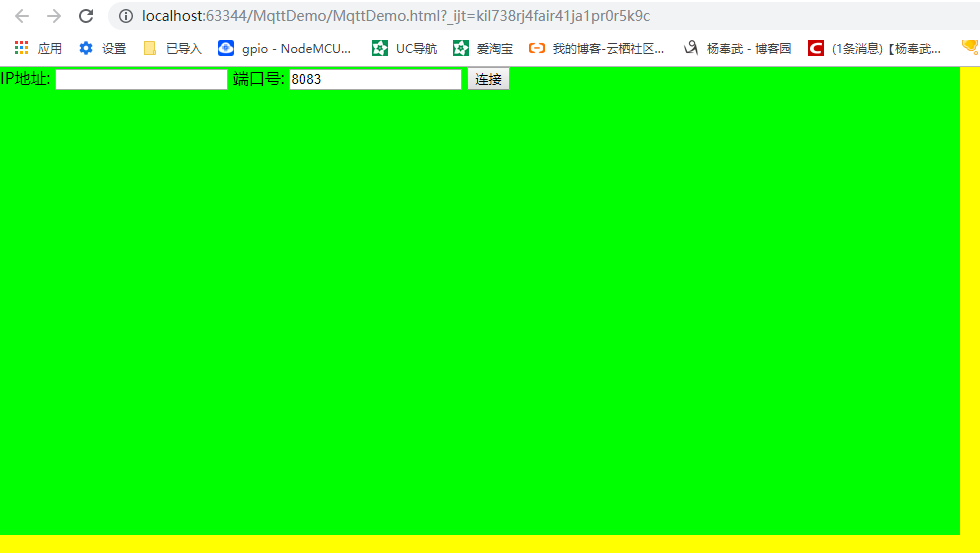Screen dimensions: 980x553
Task: Open the UC导航 bookmark
Action: (x=404, y=48)
